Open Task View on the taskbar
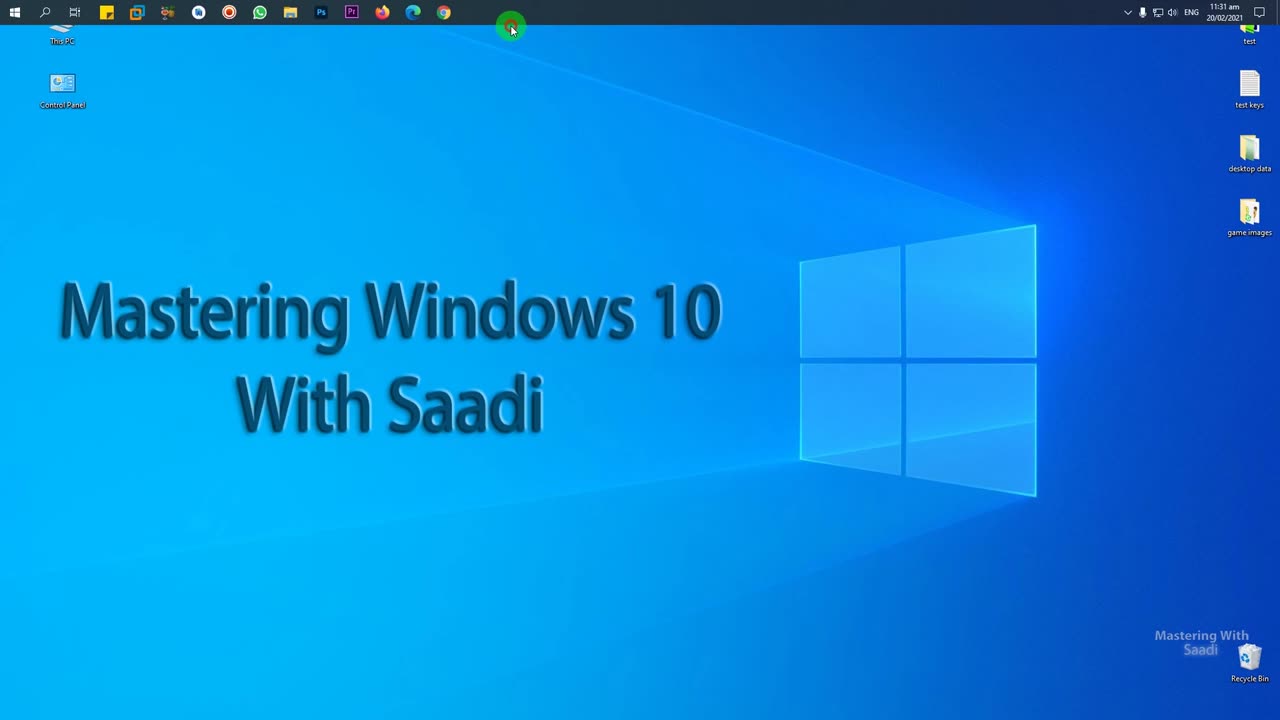The height and width of the screenshot is (720, 1280). click(x=75, y=12)
